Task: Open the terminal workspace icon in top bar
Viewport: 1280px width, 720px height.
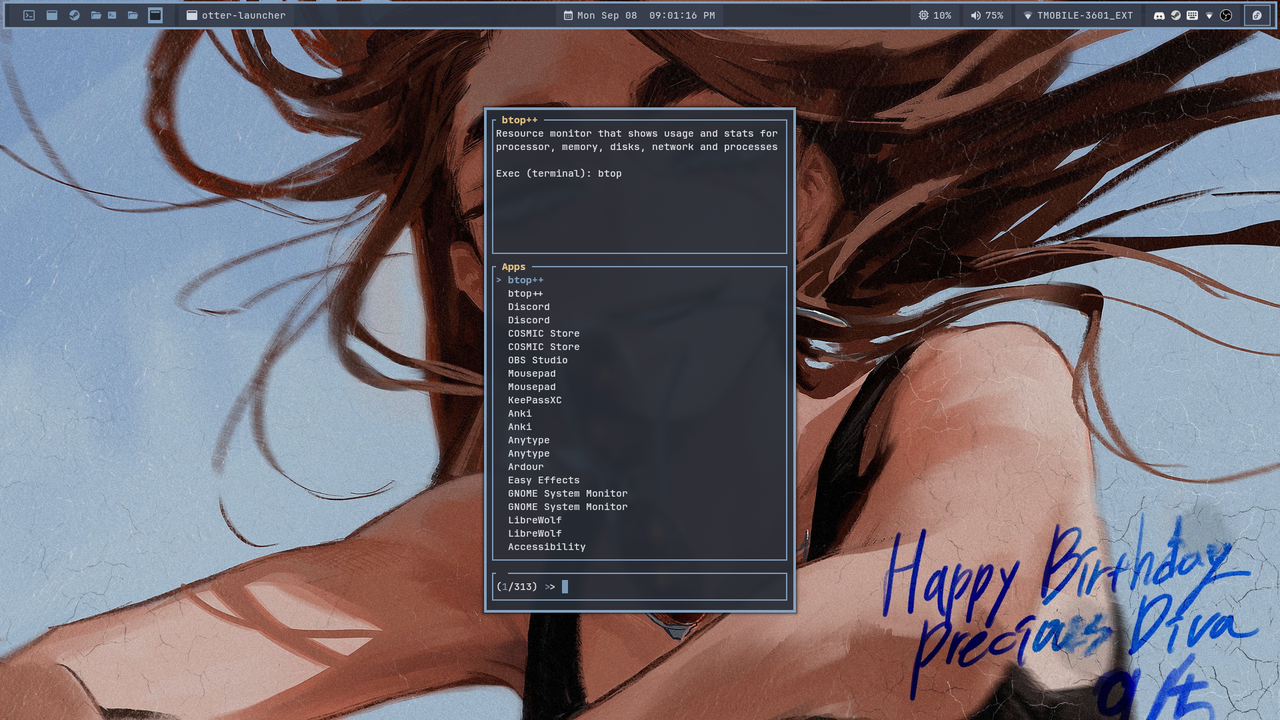Action: (29, 15)
